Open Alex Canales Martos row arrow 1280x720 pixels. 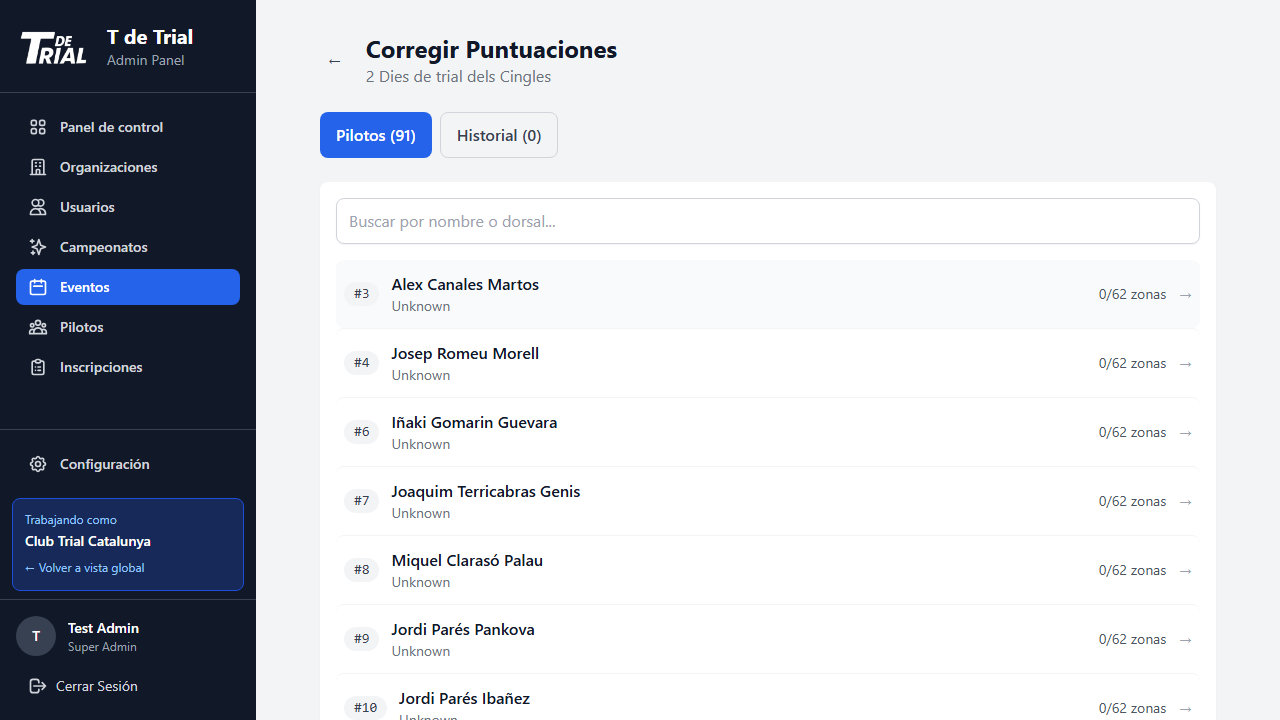click(x=1185, y=295)
